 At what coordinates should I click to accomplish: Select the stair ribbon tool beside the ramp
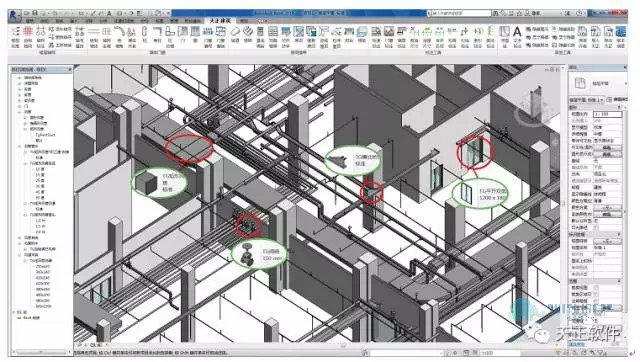(x=248, y=31)
